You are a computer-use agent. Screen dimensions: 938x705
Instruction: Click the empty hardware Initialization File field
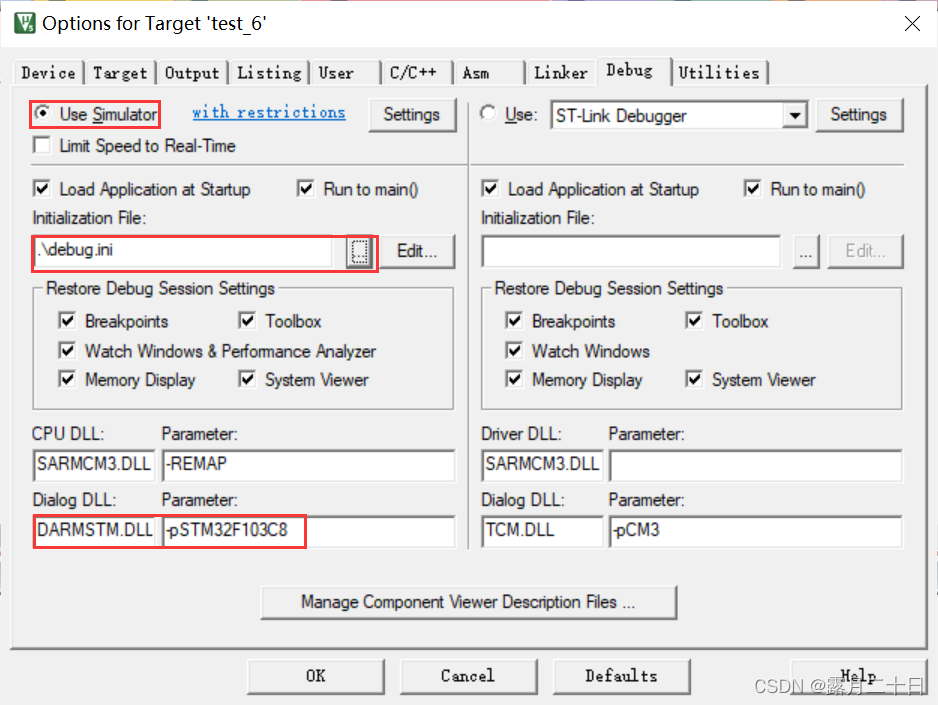631,252
